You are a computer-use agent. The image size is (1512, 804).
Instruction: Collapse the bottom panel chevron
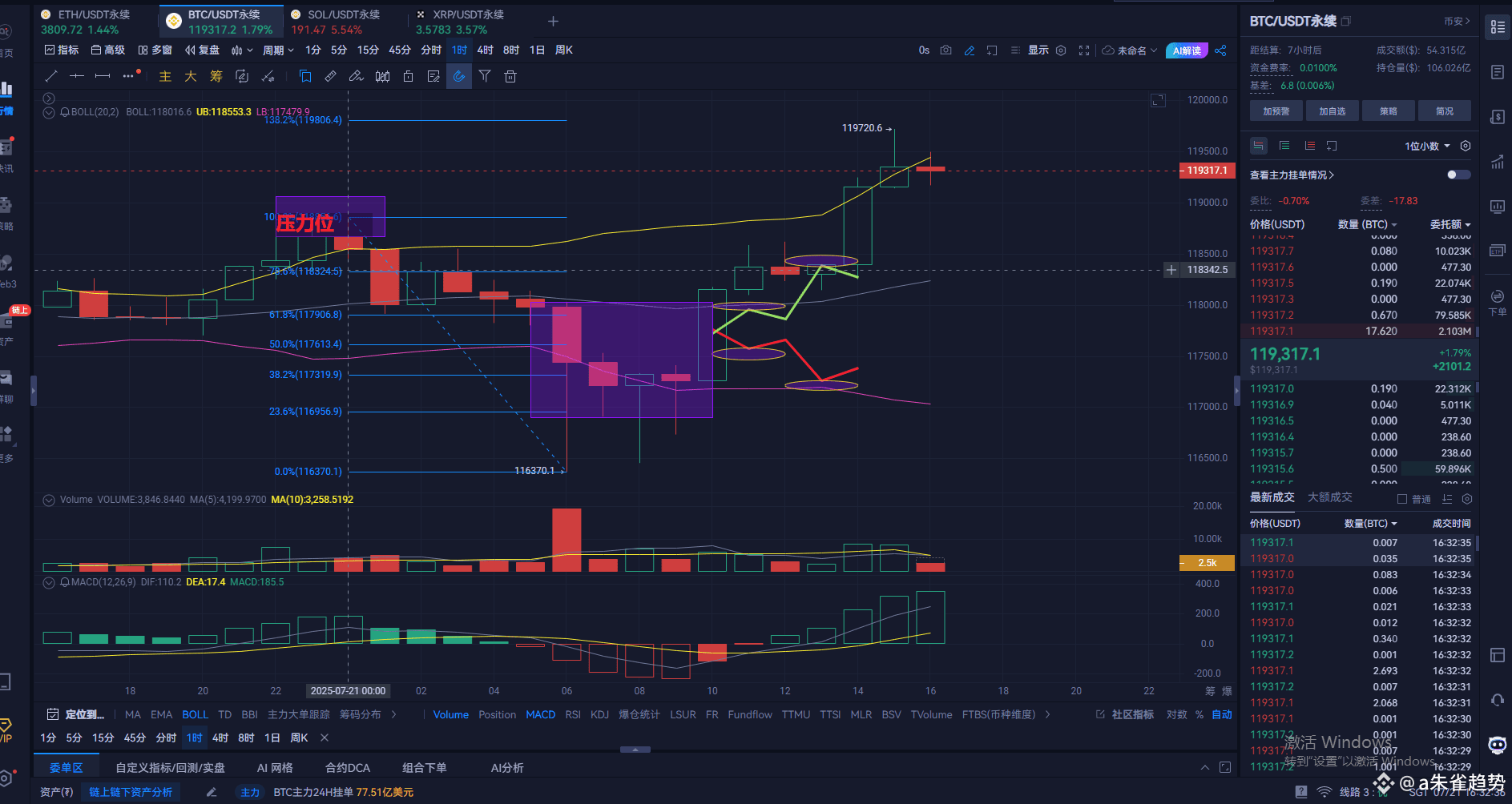[x=1204, y=767]
